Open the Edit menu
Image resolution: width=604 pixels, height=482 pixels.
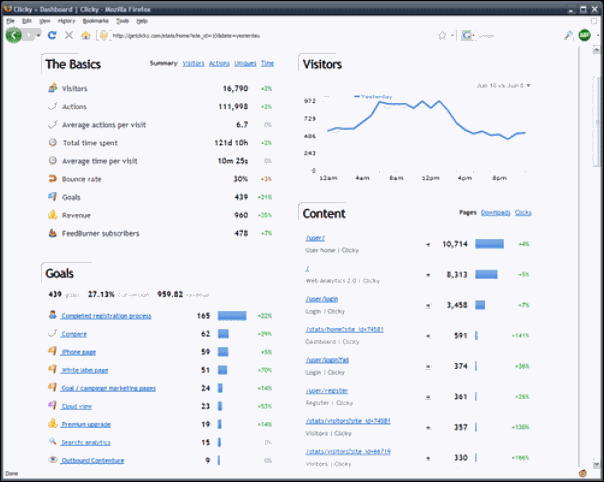pyautogui.click(x=27, y=21)
